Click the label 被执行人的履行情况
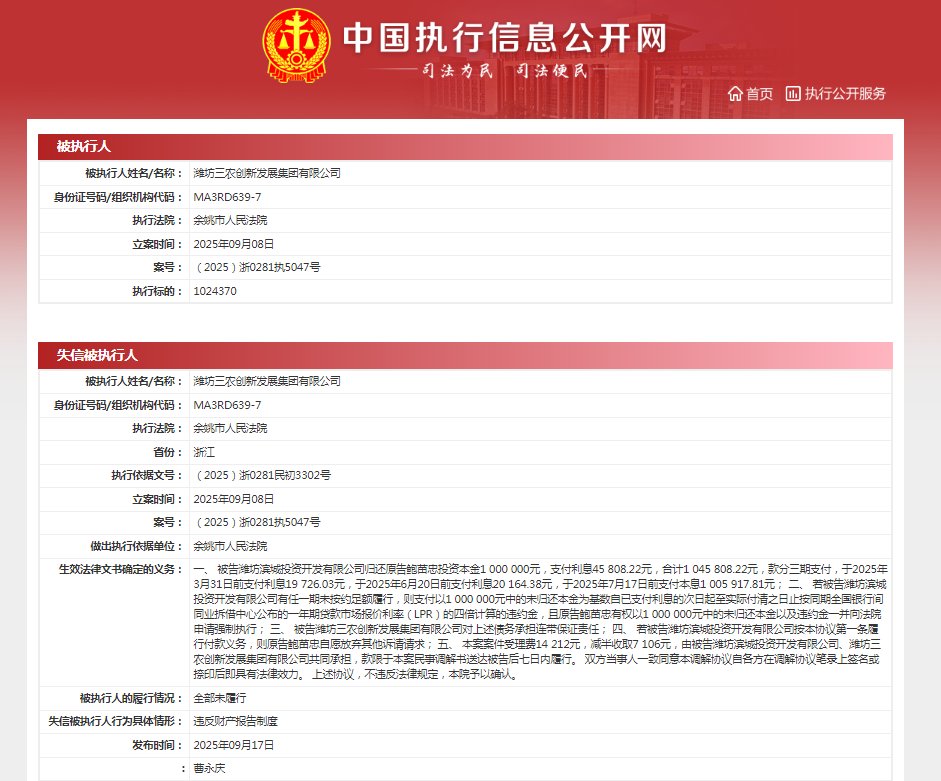This screenshot has height=781, width=941. coord(131,698)
